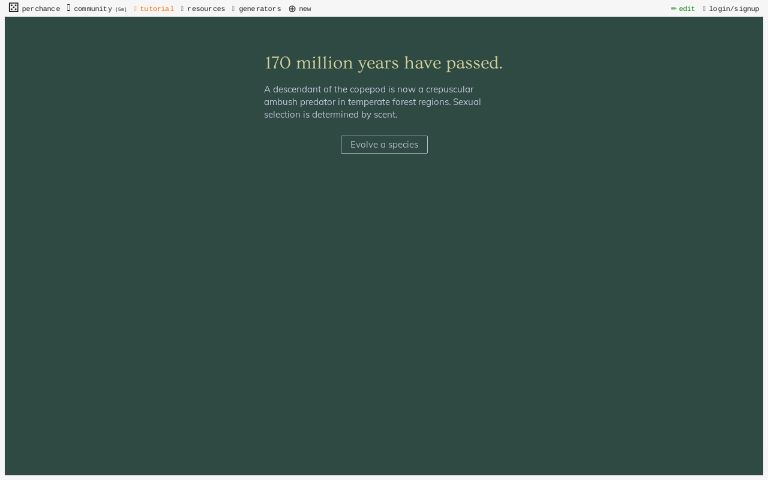Click the icon beside login/signup

click(x=704, y=9)
